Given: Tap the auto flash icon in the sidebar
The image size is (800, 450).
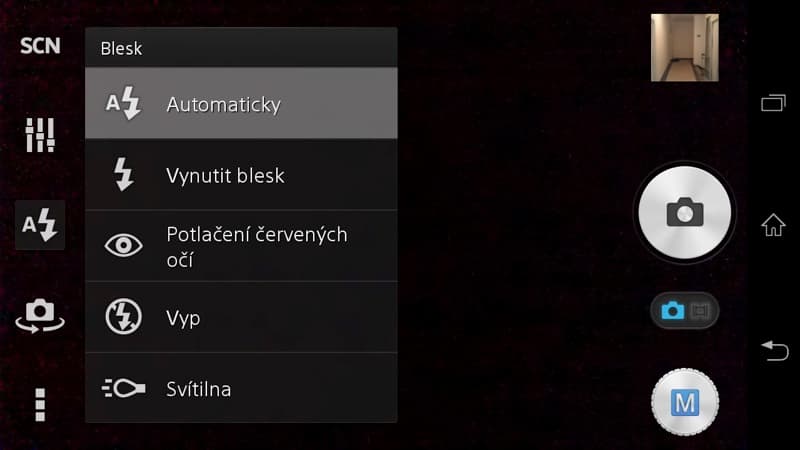Looking at the screenshot, I should click(40, 225).
